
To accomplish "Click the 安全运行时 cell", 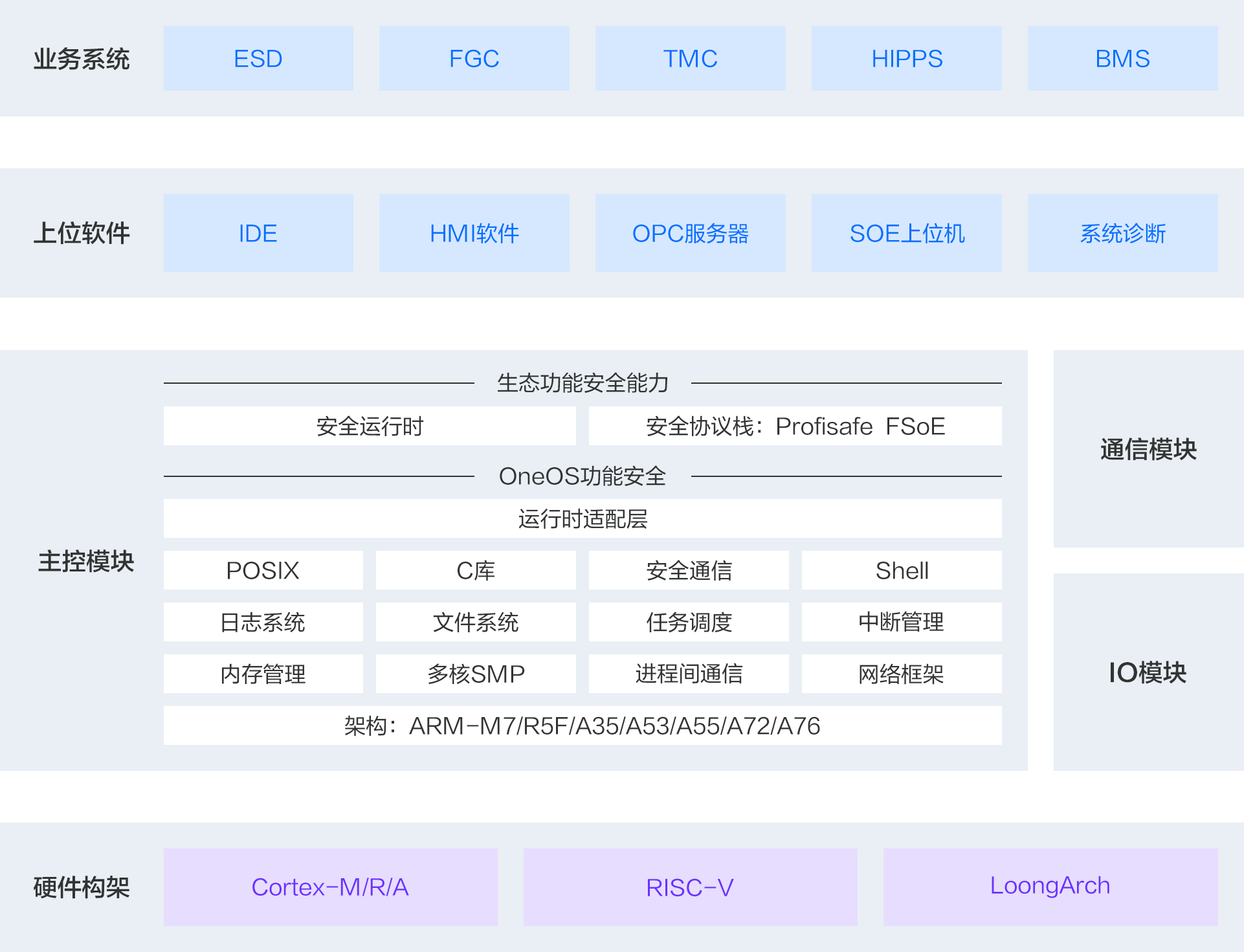I will (x=370, y=426).
